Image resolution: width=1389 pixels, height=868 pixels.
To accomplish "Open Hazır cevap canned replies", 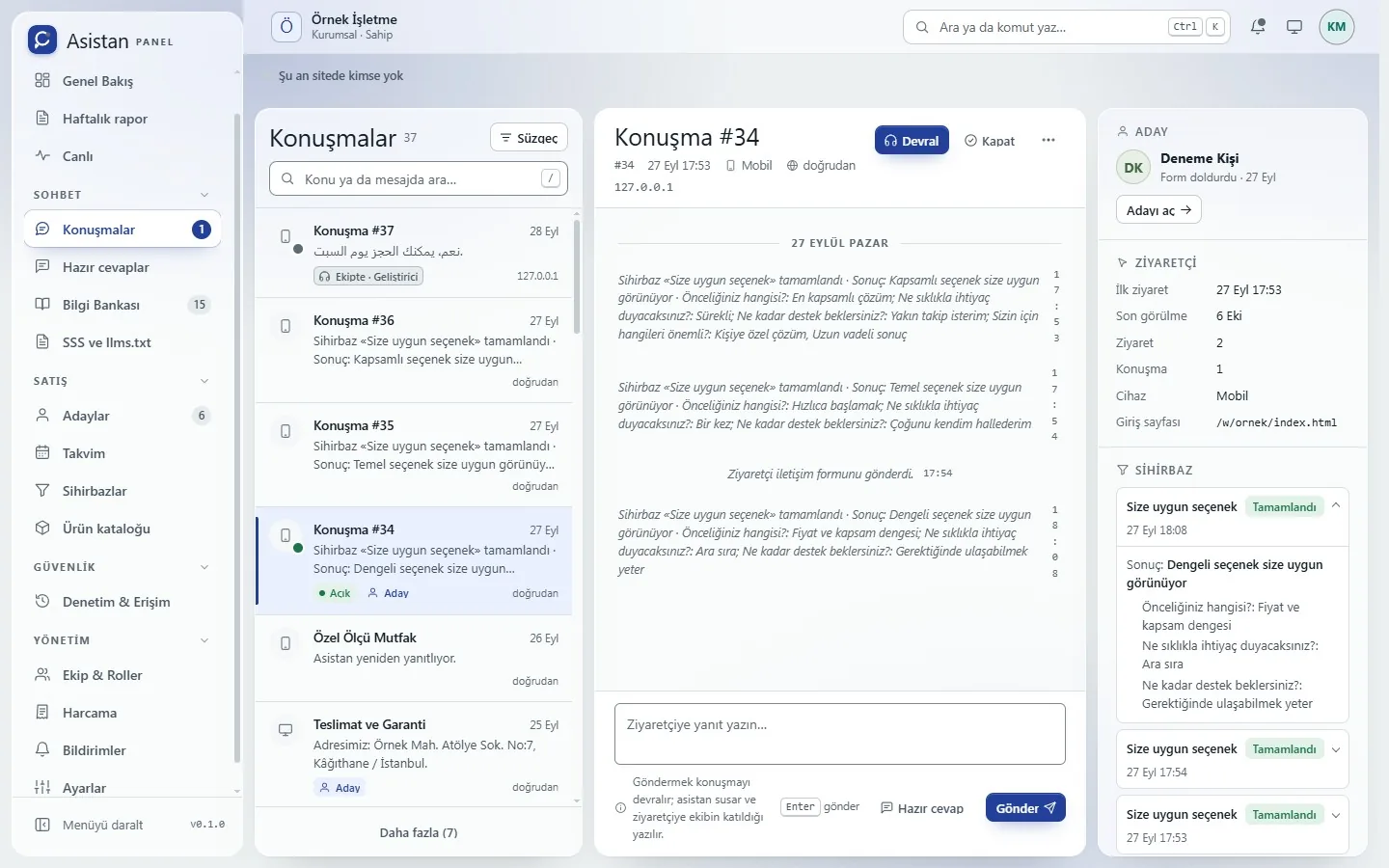I will pos(922,808).
